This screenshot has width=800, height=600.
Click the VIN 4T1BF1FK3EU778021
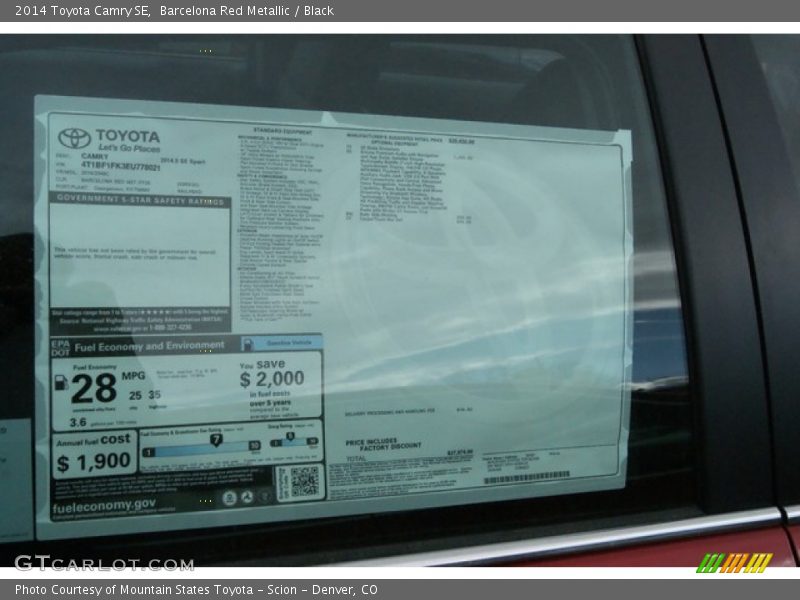click(120, 166)
